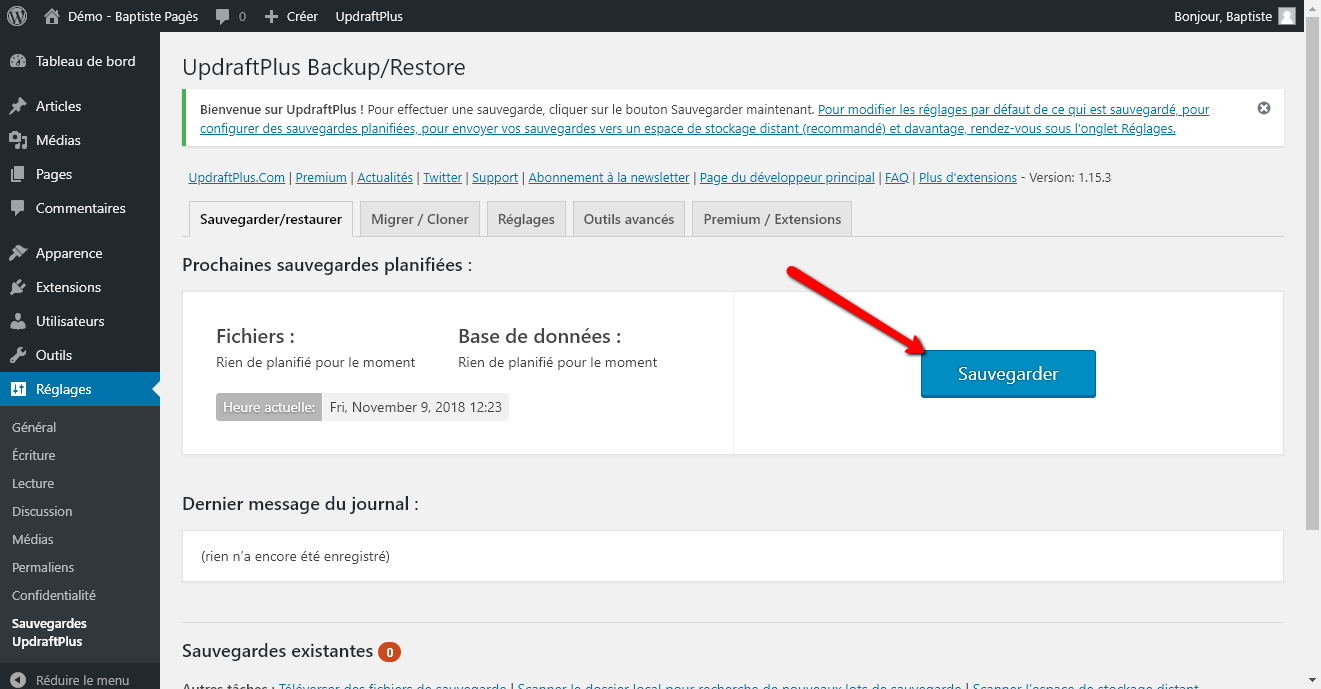This screenshot has height=689, width=1321.
Task: Open the Plus d'extensions link
Action: coord(968,177)
